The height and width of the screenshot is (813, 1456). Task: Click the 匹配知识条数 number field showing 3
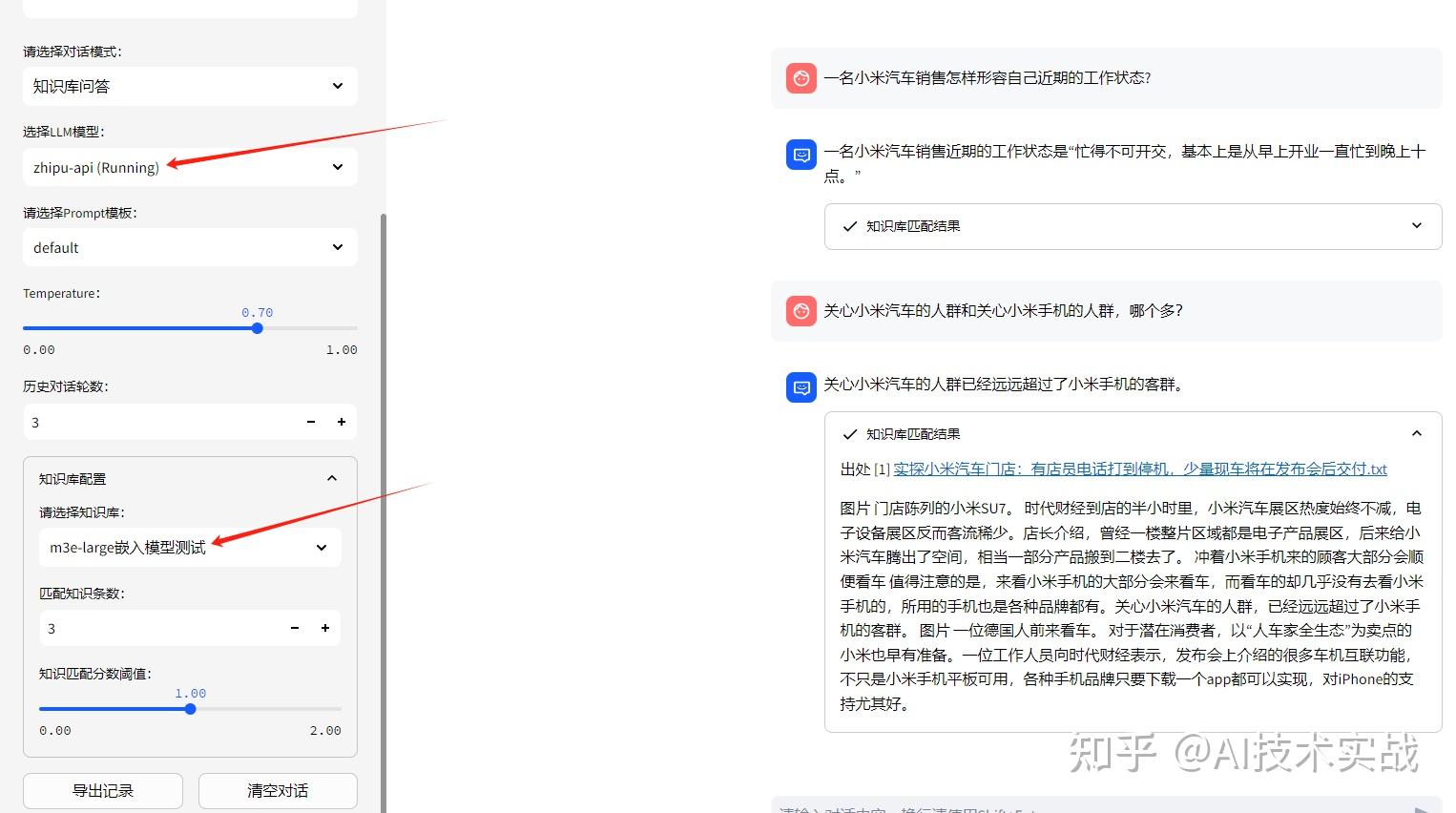pyautogui.click(x=157, y=628)
